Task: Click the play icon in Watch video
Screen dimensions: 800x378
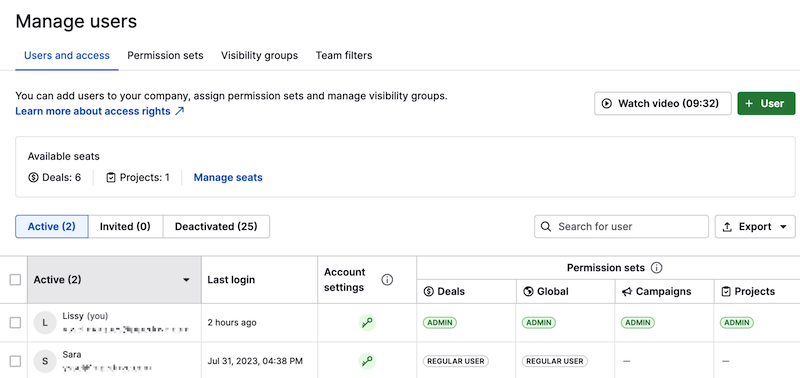Action: (x=607, y=104)
